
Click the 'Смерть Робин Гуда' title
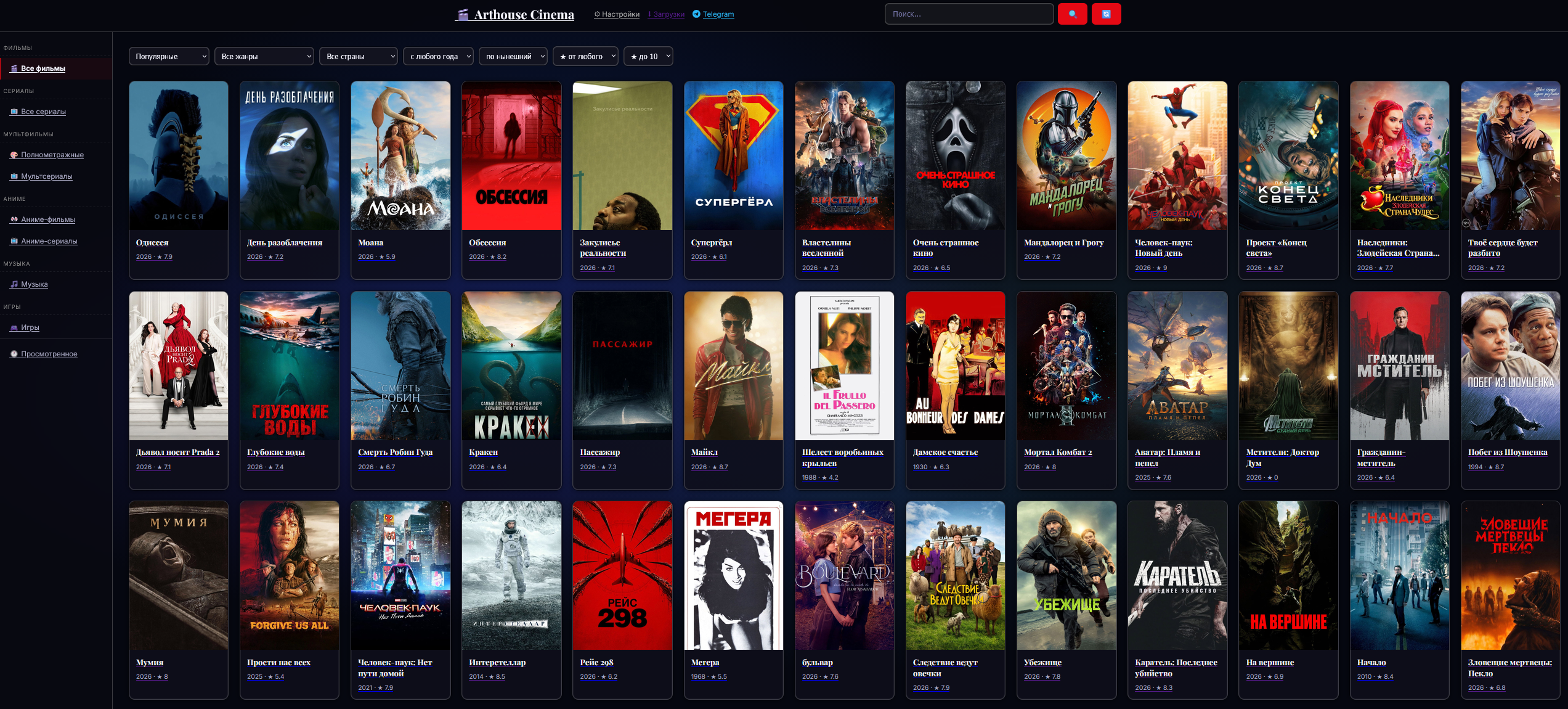(396, 452)
